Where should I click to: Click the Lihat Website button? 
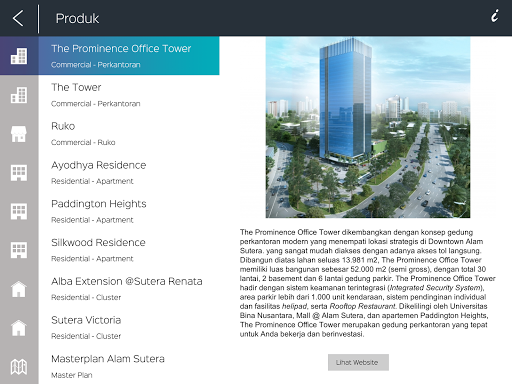coord(358,362)
